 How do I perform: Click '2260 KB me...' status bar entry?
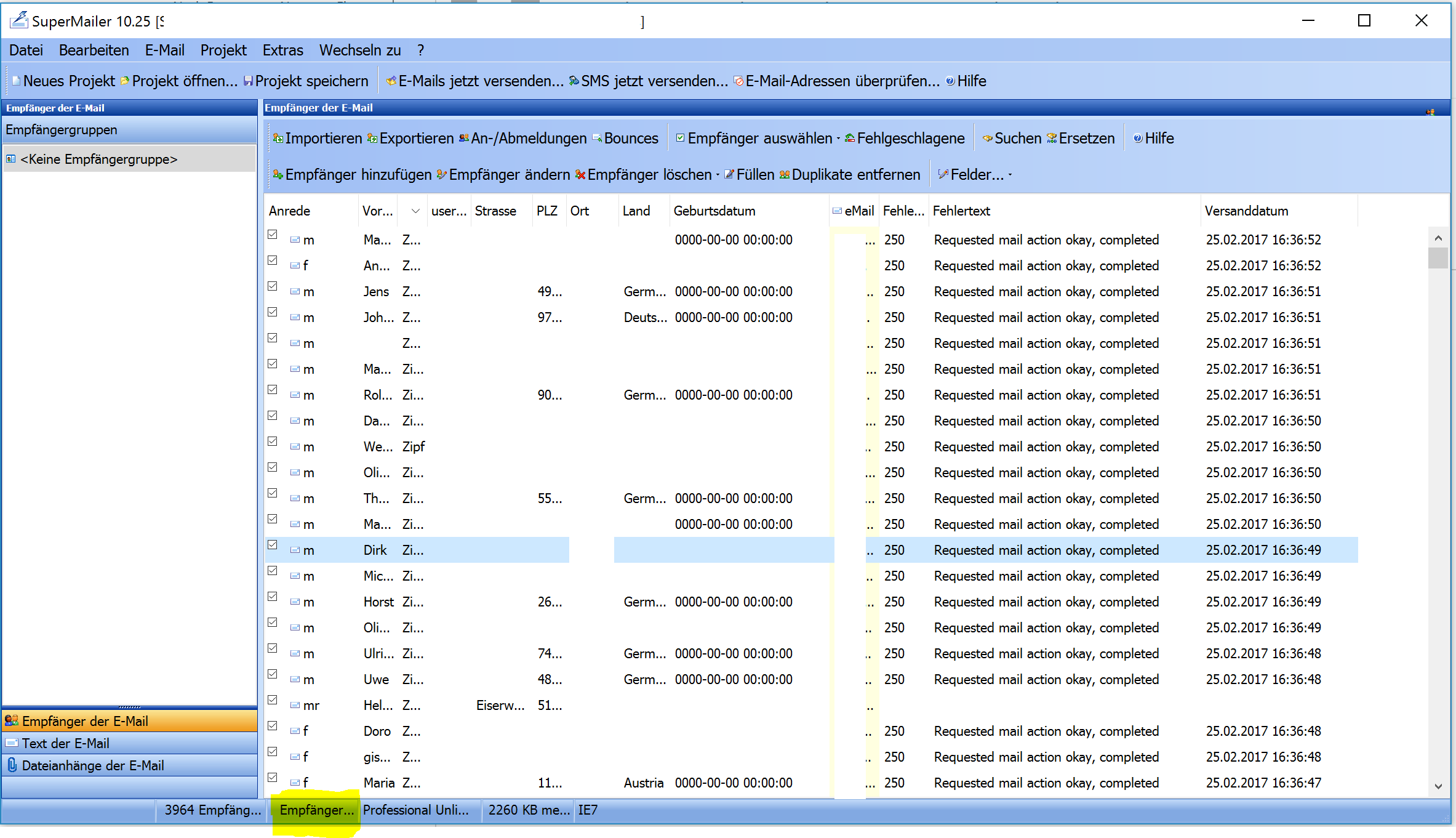pos(529,810)
